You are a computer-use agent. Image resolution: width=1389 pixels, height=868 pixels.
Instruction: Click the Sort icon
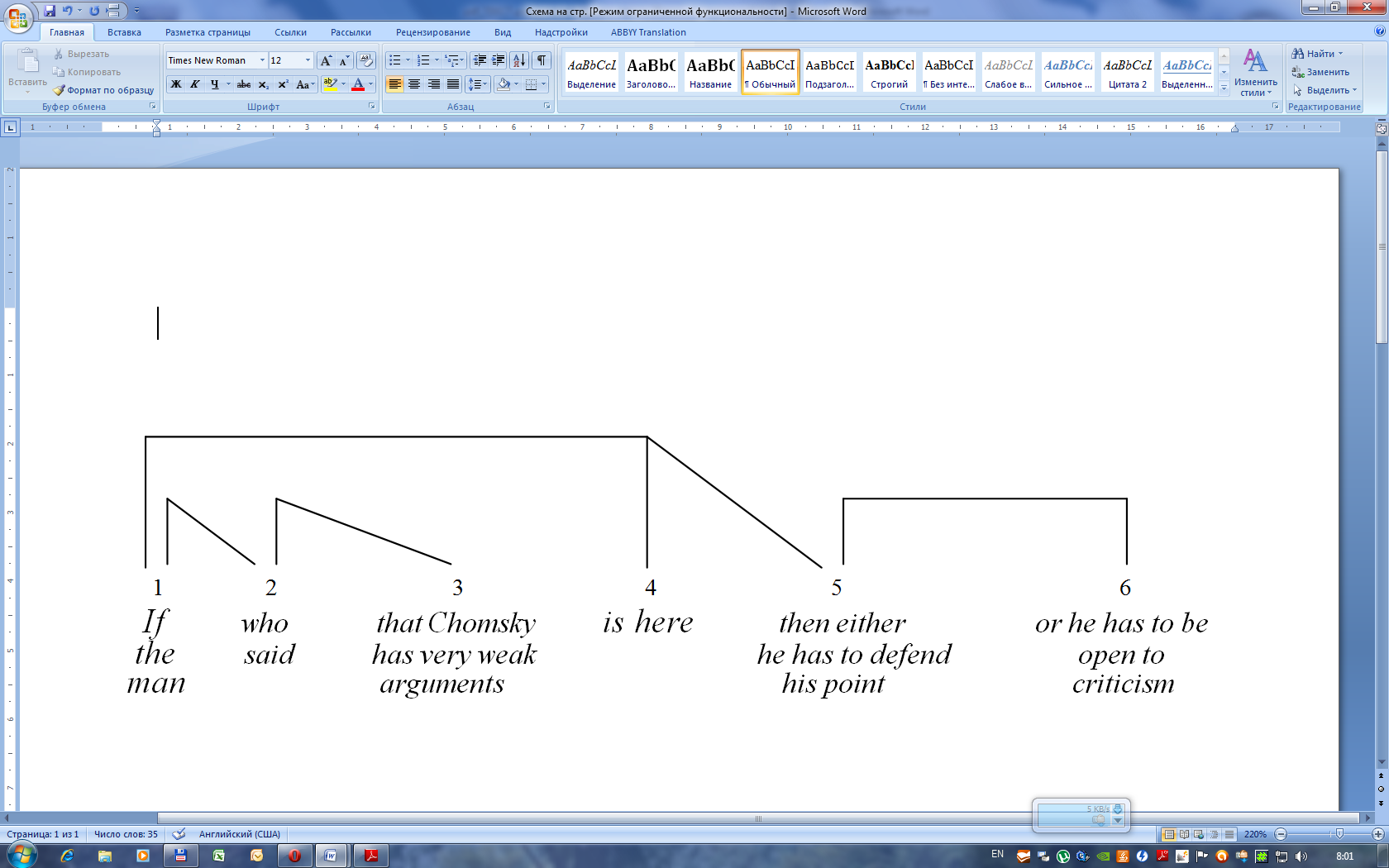coord(519,60)
